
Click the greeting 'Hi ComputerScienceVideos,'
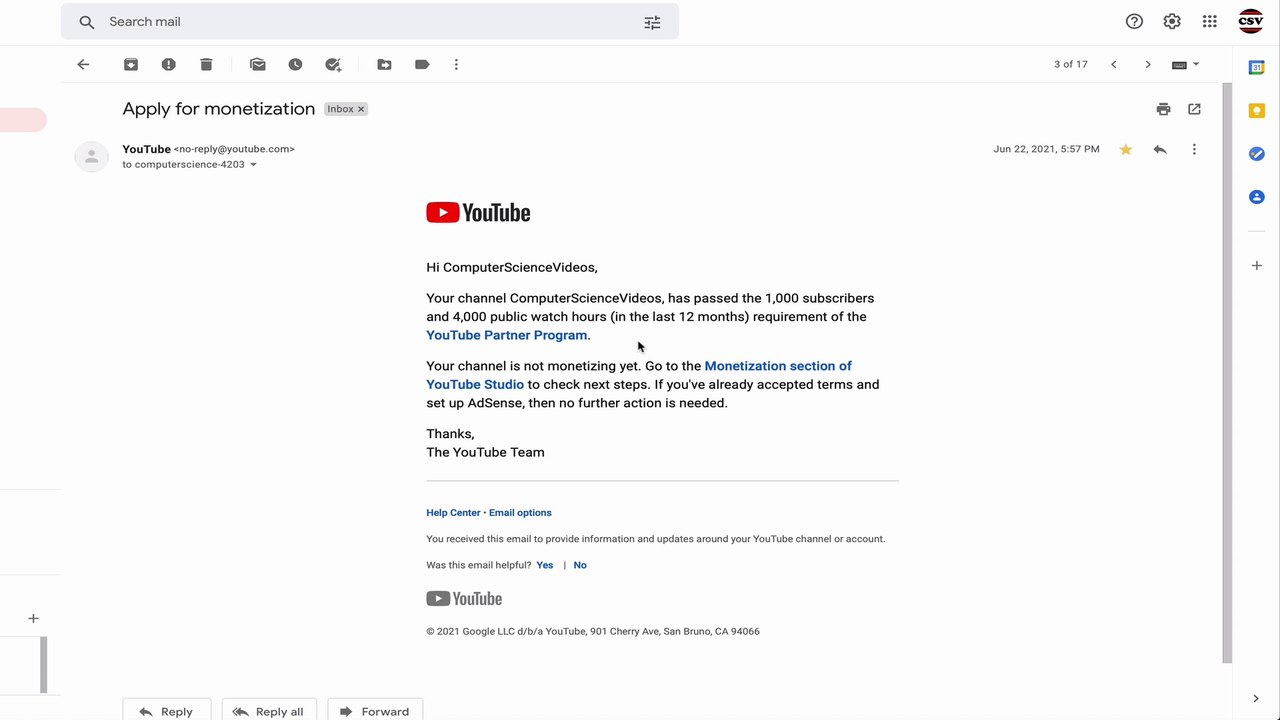point(512,268)
